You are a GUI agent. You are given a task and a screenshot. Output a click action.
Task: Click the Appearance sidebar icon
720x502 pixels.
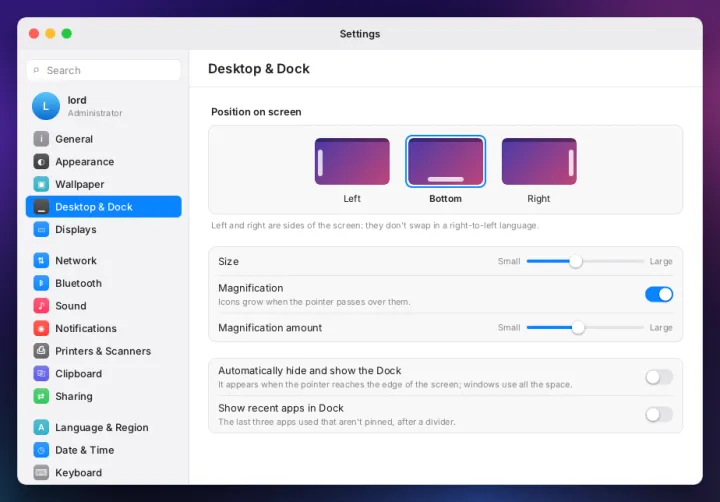tap(41, 162)
